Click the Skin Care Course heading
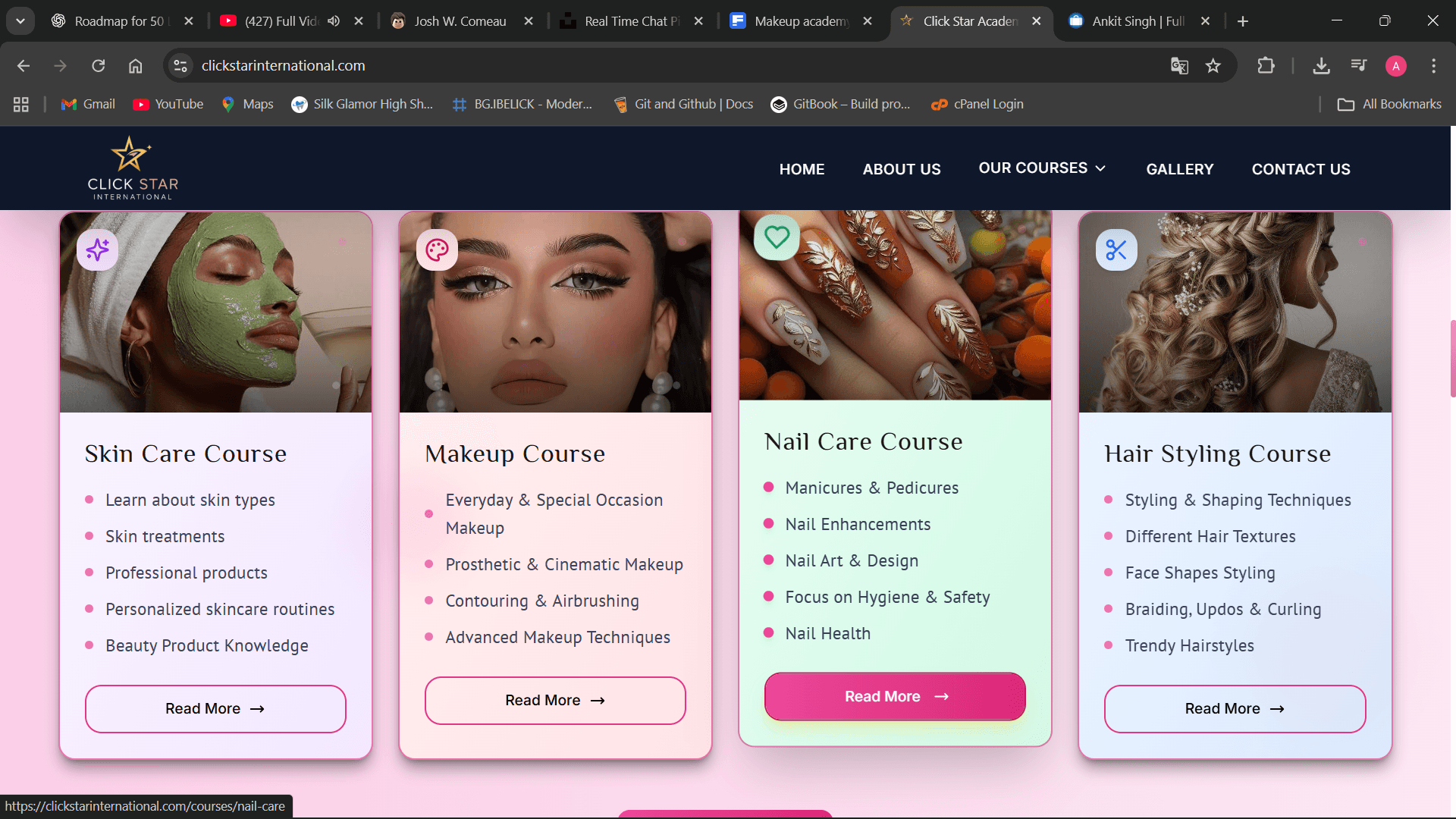Image resolution: width=1456 pixels, height=819 pixels. [186, 453]
